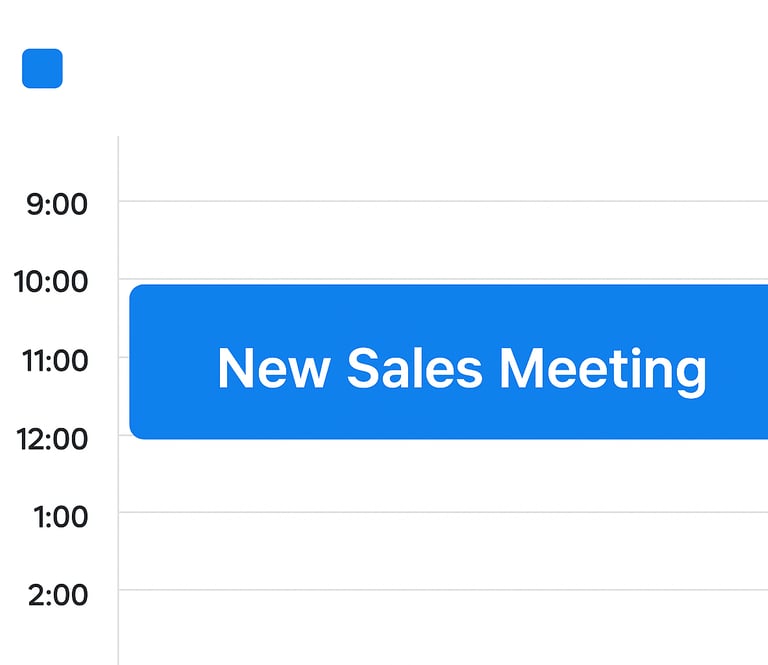Select the 10:00 time label

[x=51, y=282]
